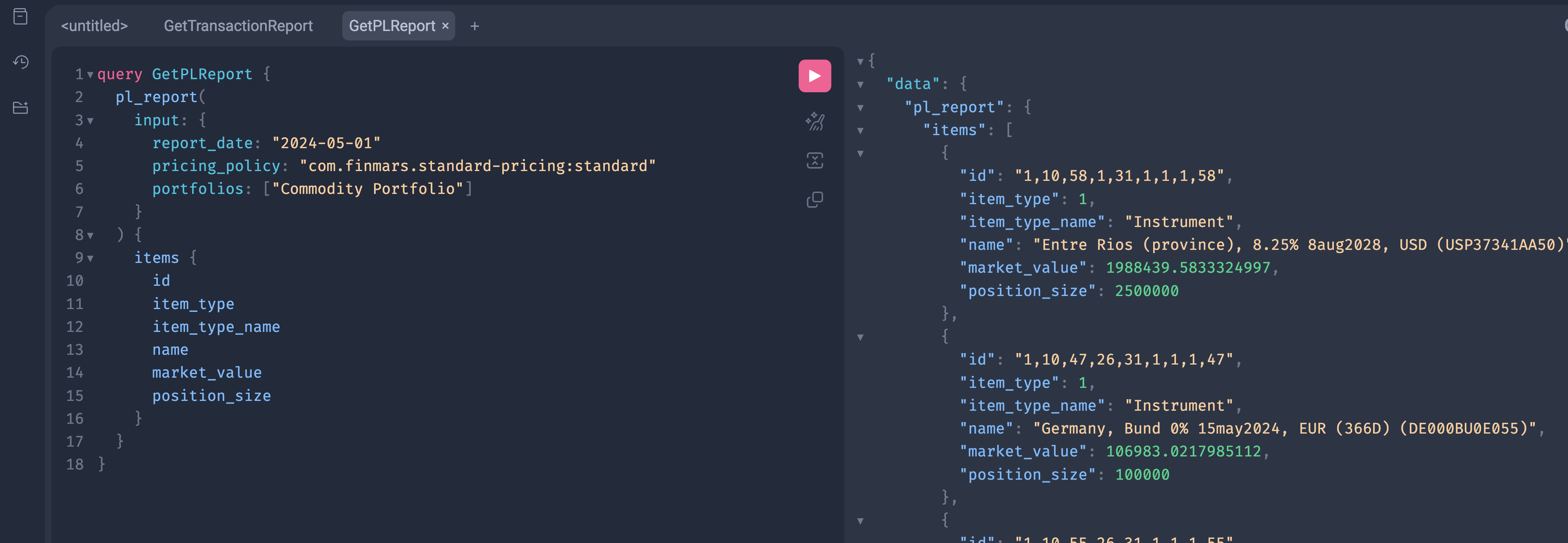
Task: Click the prettify query magic wand icon
Action: pyautogui.click(x=815, y=121)
